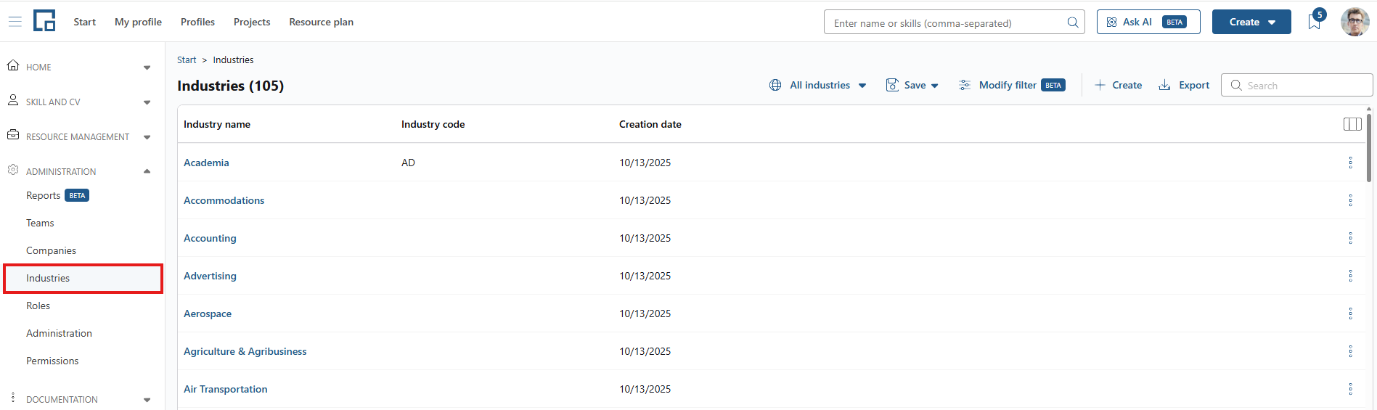Go to the Start tab
The width and height of the screenshot is (1377, 410).
[85, 22]
